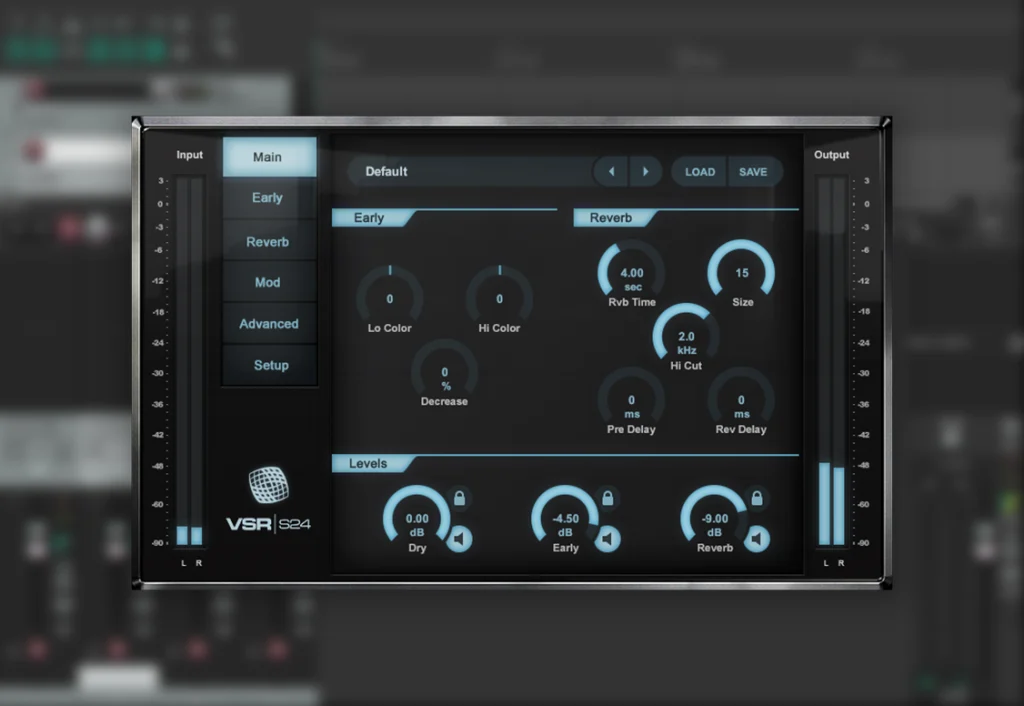
Task: Mute the Reverb level speaker icon
Action: click(x=757, y=540)
